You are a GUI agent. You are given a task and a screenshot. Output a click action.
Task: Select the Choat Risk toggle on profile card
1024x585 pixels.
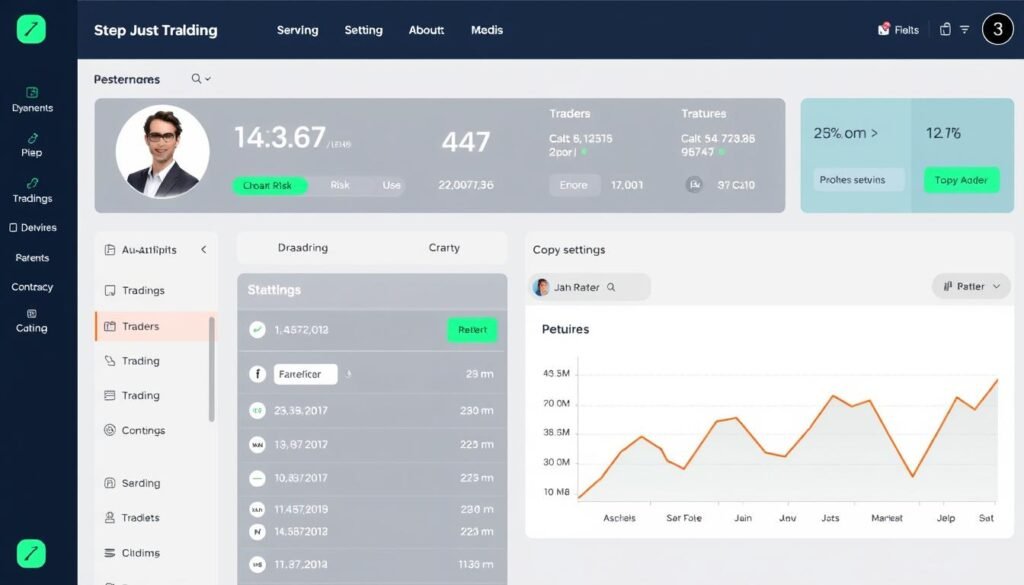(269, 185)
